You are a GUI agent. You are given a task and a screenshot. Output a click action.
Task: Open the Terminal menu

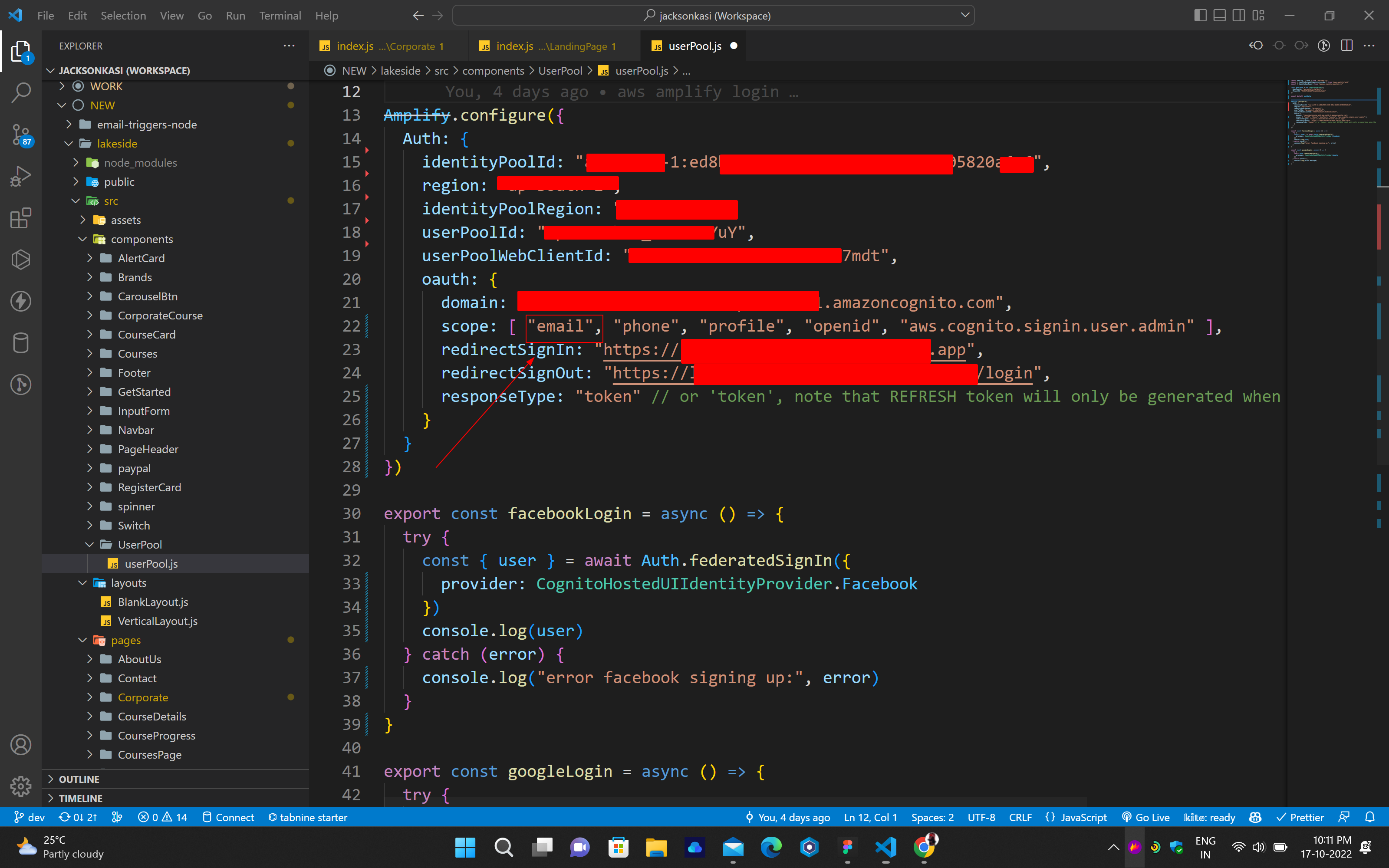(280, 16)
